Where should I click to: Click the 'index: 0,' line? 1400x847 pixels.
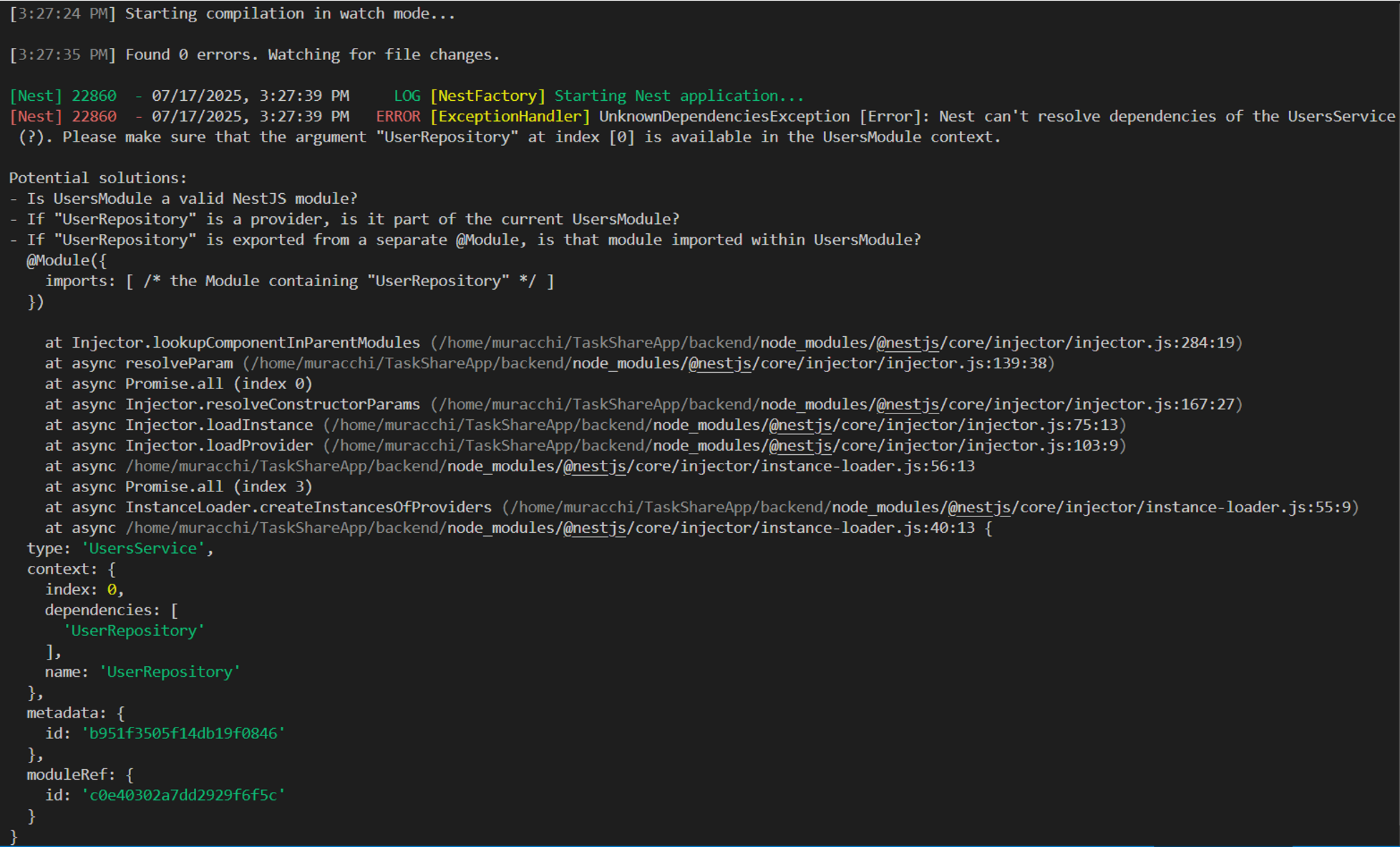click(x=85, y=589)
